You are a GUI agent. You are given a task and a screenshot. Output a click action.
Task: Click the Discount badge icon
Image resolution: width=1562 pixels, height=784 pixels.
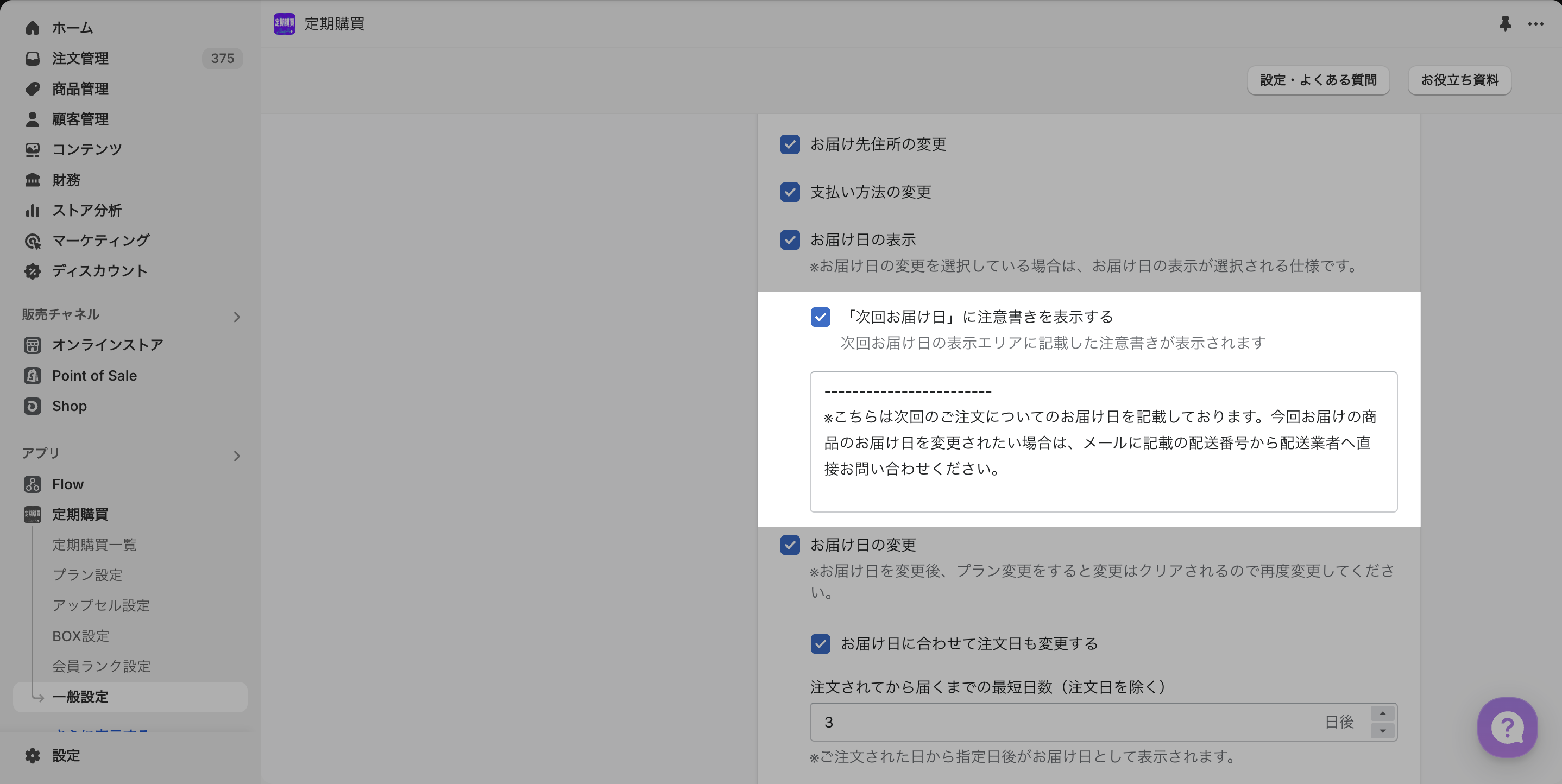pos(32,271)
